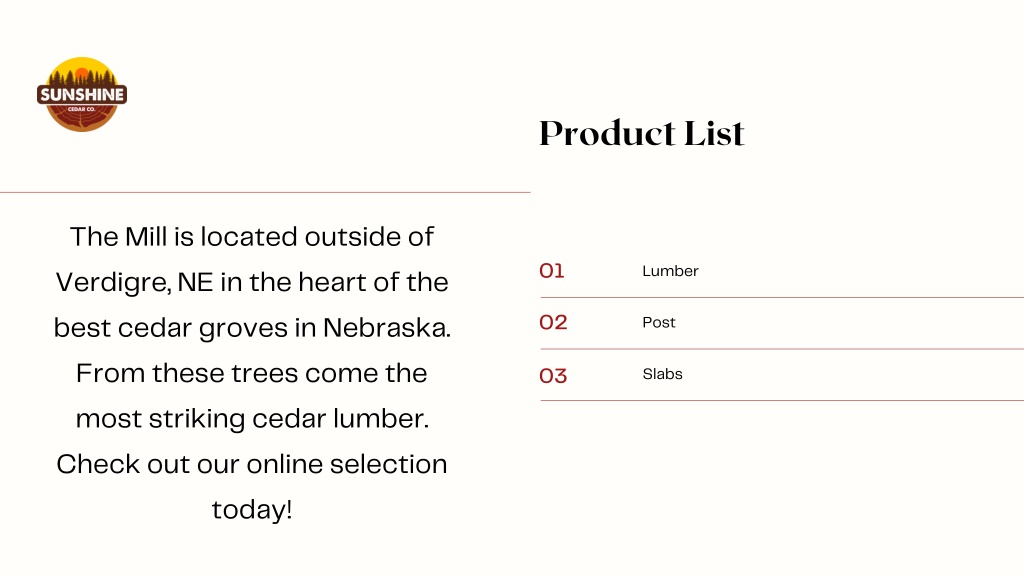Screen dimensions: 1024x576
Task: Select the Product List heading
Action: pyautogui.click(x=641, y=133)
